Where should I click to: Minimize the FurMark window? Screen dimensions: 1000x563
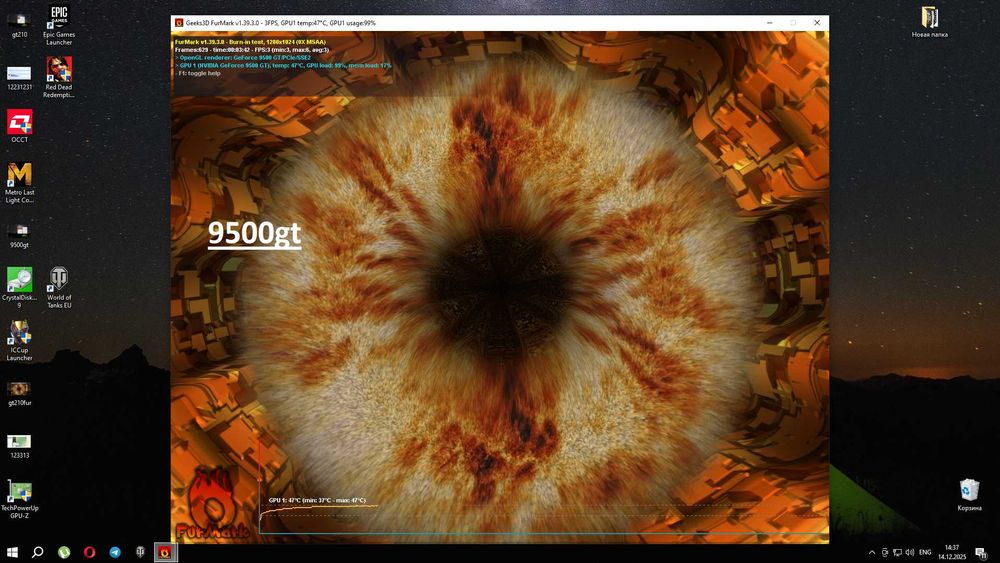click(x=770, y=23)
